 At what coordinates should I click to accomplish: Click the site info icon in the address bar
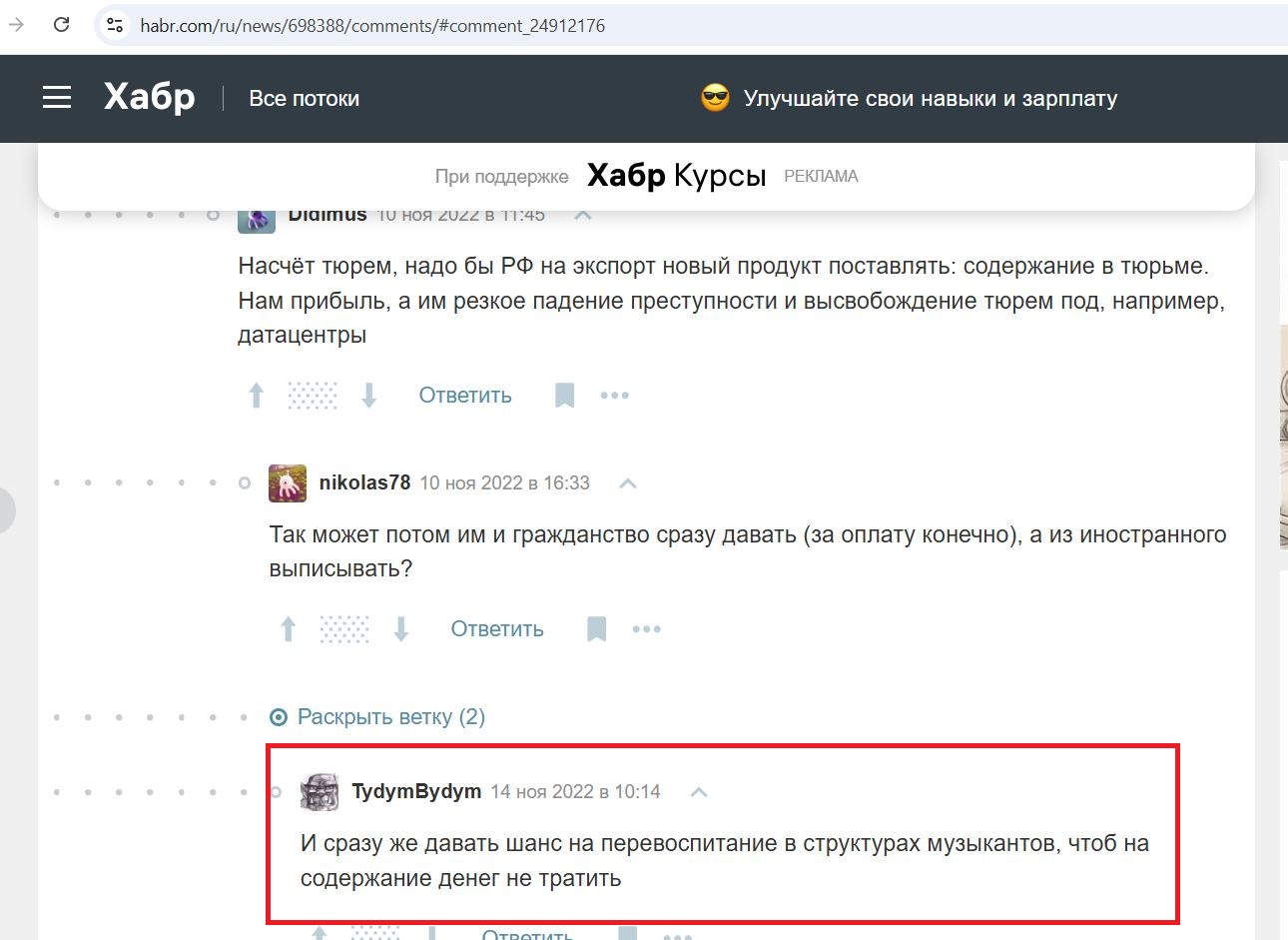click(116, 25)
